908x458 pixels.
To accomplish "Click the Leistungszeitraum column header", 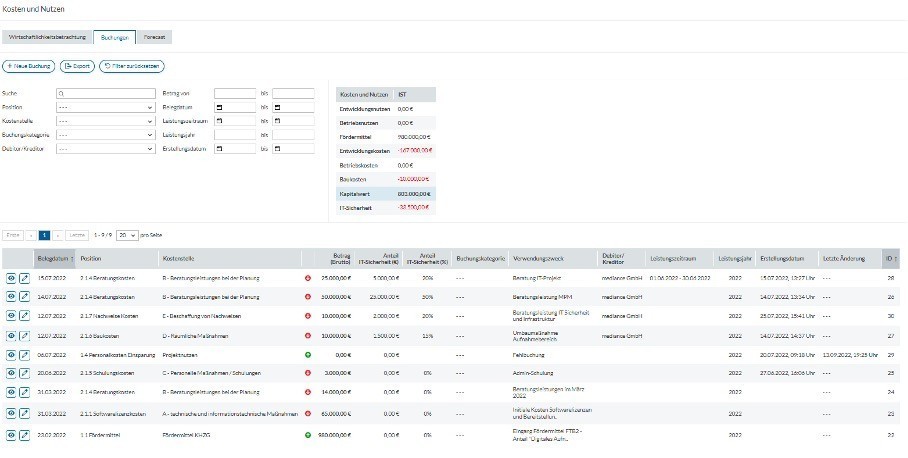I will coord(679,259).
